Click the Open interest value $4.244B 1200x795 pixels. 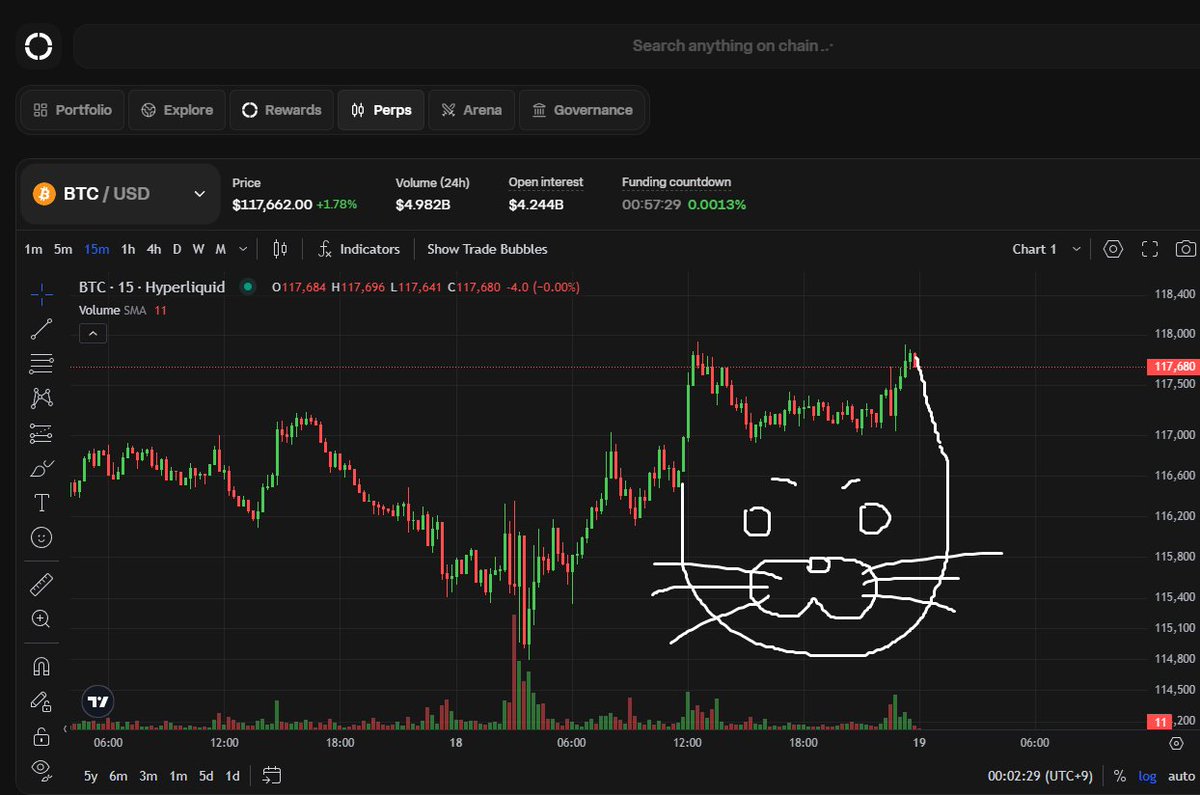[536, 204]
